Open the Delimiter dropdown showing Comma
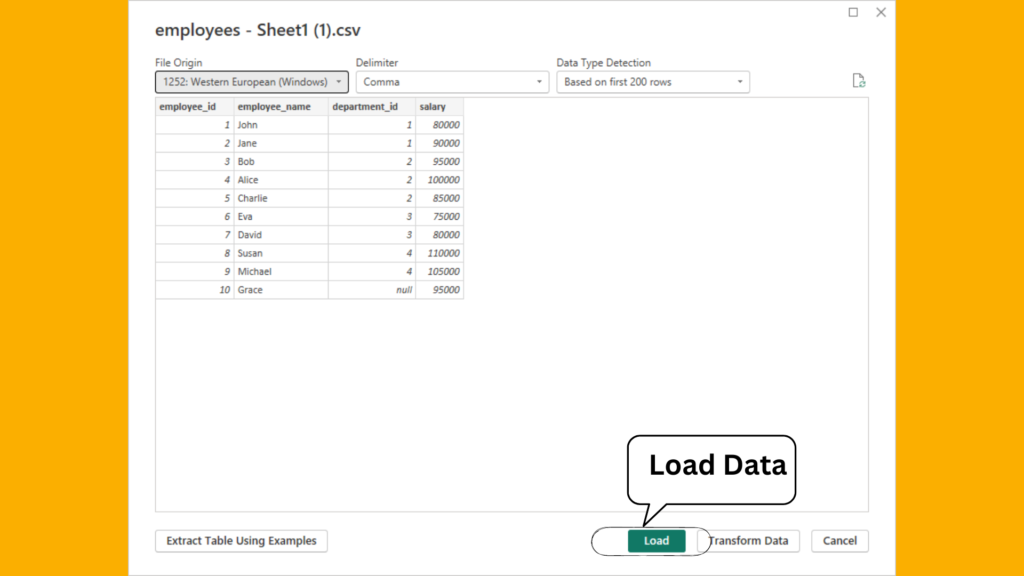The width and height of the screenshot is (1024, 576). pyautogui.click(x=452, y=82)
